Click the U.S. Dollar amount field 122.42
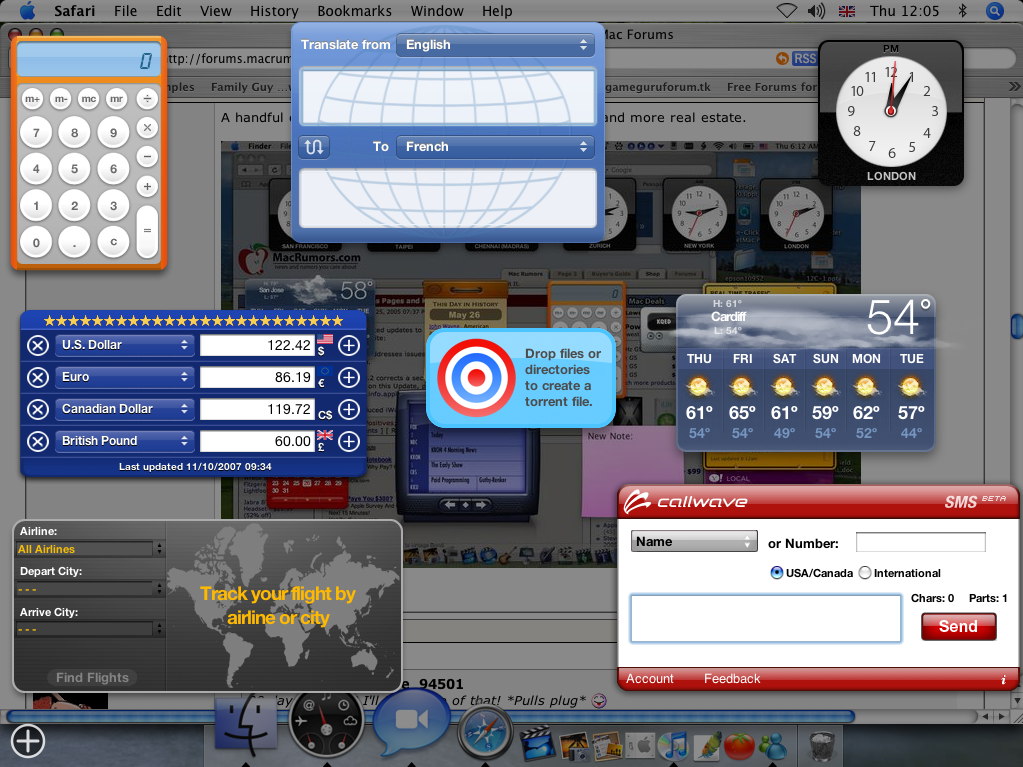 [x=257, y=346]
